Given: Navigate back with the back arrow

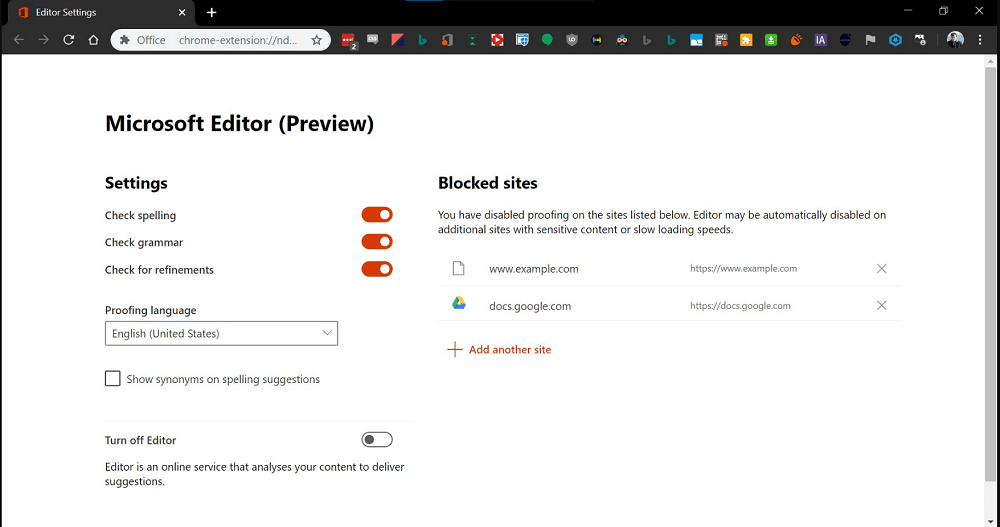Looking at the screenshot, I should [x=18, y=40].
